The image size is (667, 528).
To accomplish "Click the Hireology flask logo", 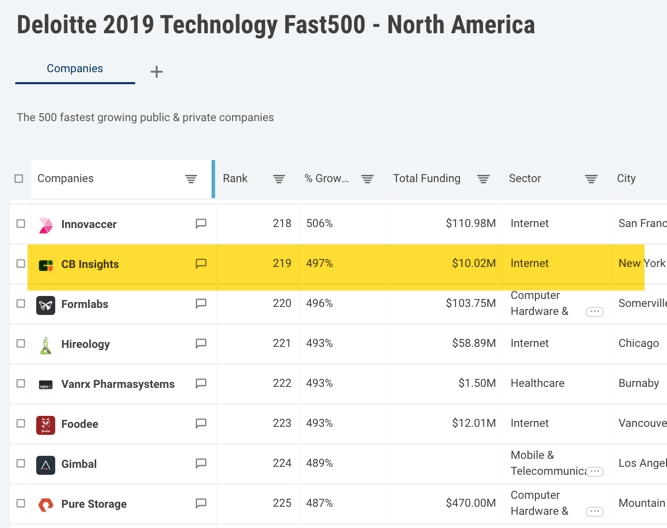I will click(x=46, y=345).
